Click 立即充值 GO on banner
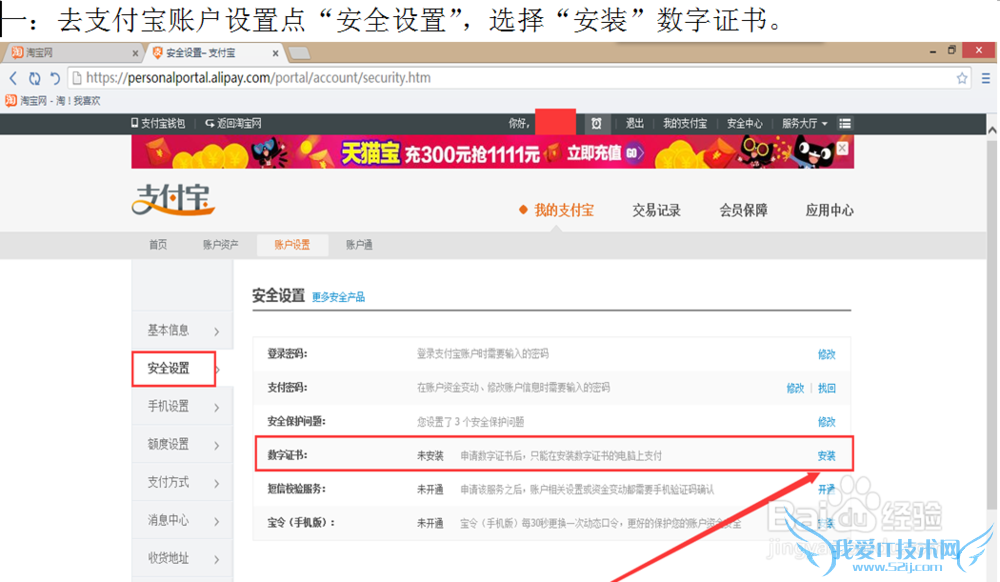The width and height of the screenshot is (1000, 582). click(x=605, y=153)
